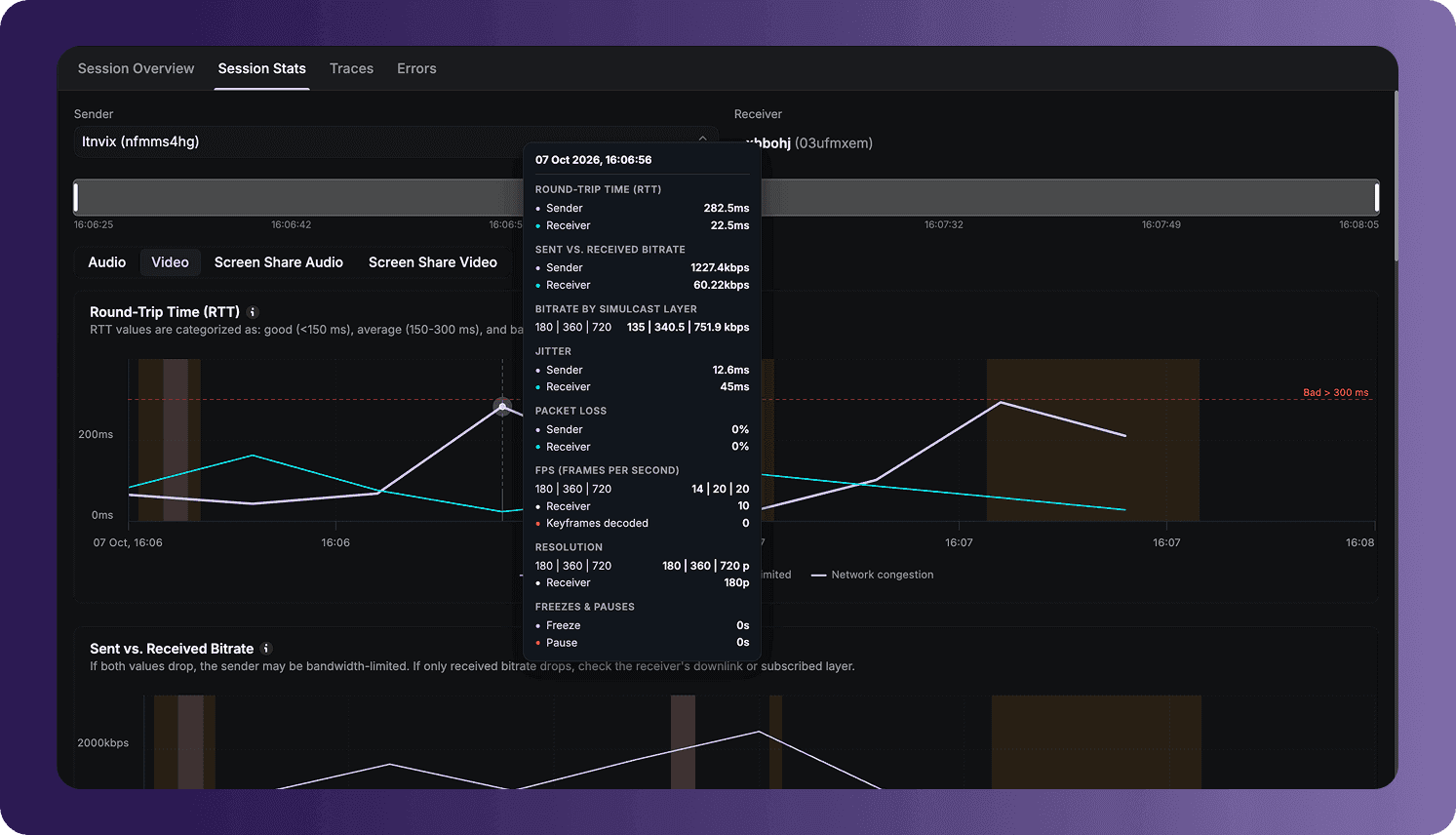Click the Receiver resolution value "180p"
1456x835 pixels.
tap(736, 582)
